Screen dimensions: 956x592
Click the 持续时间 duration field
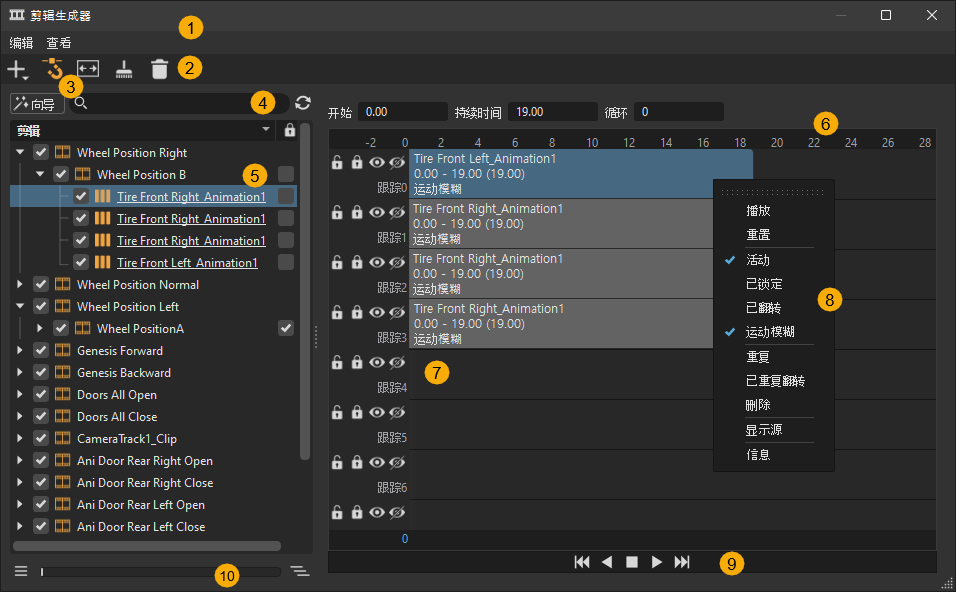[x=552, y=112]
